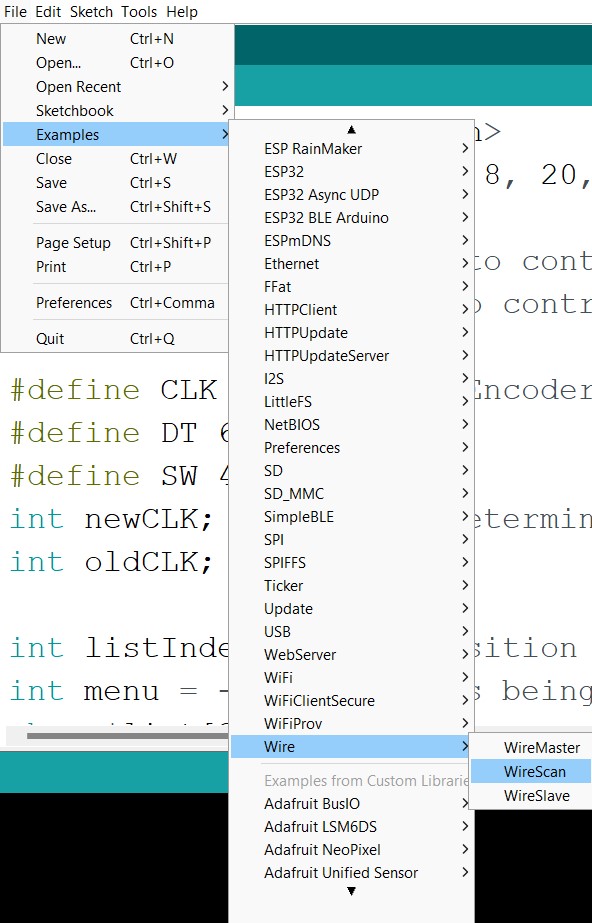
Task: Open I2S examples submenu
Action: click(351, 379)
